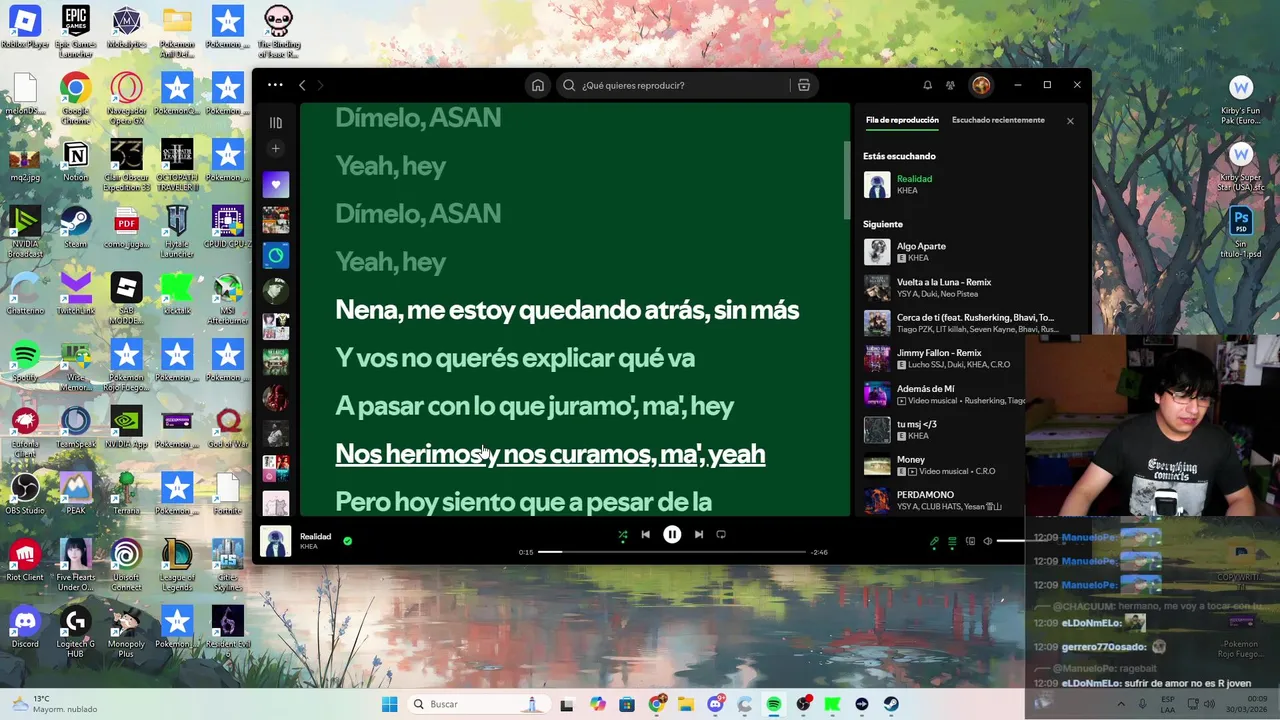1280x720 pixels.
Task: Click the song progress bar
Action: point(672,552)
